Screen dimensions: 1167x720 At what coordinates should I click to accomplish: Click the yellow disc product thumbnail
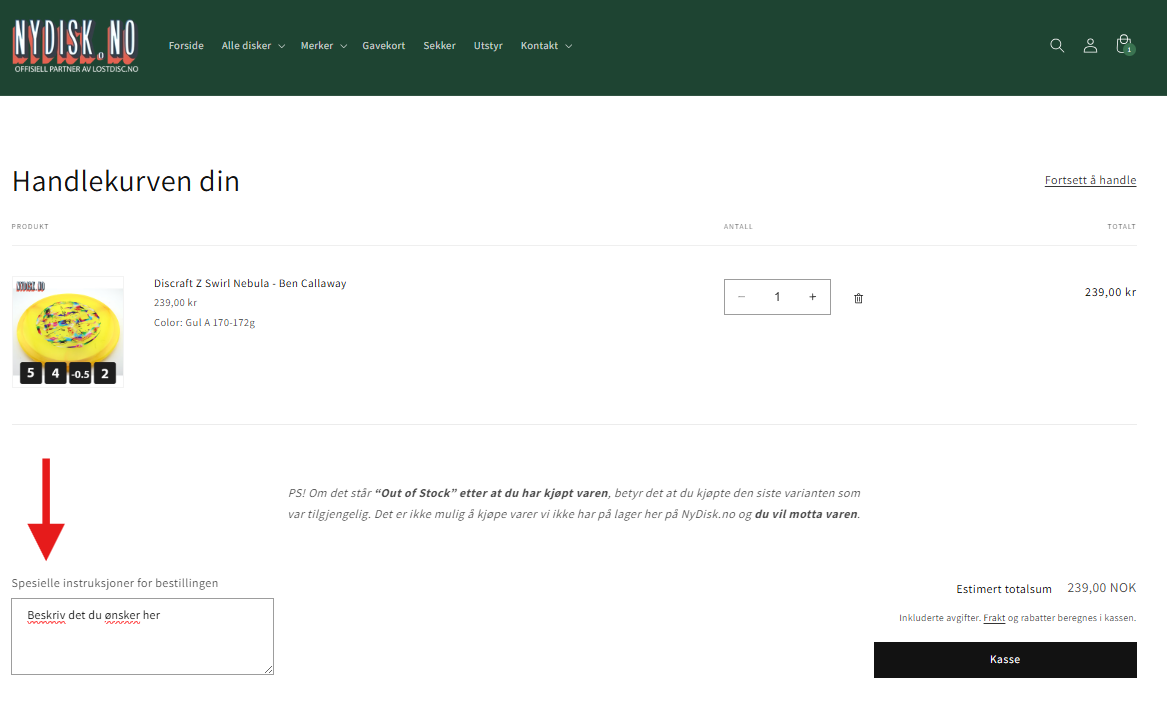point(68,331)
